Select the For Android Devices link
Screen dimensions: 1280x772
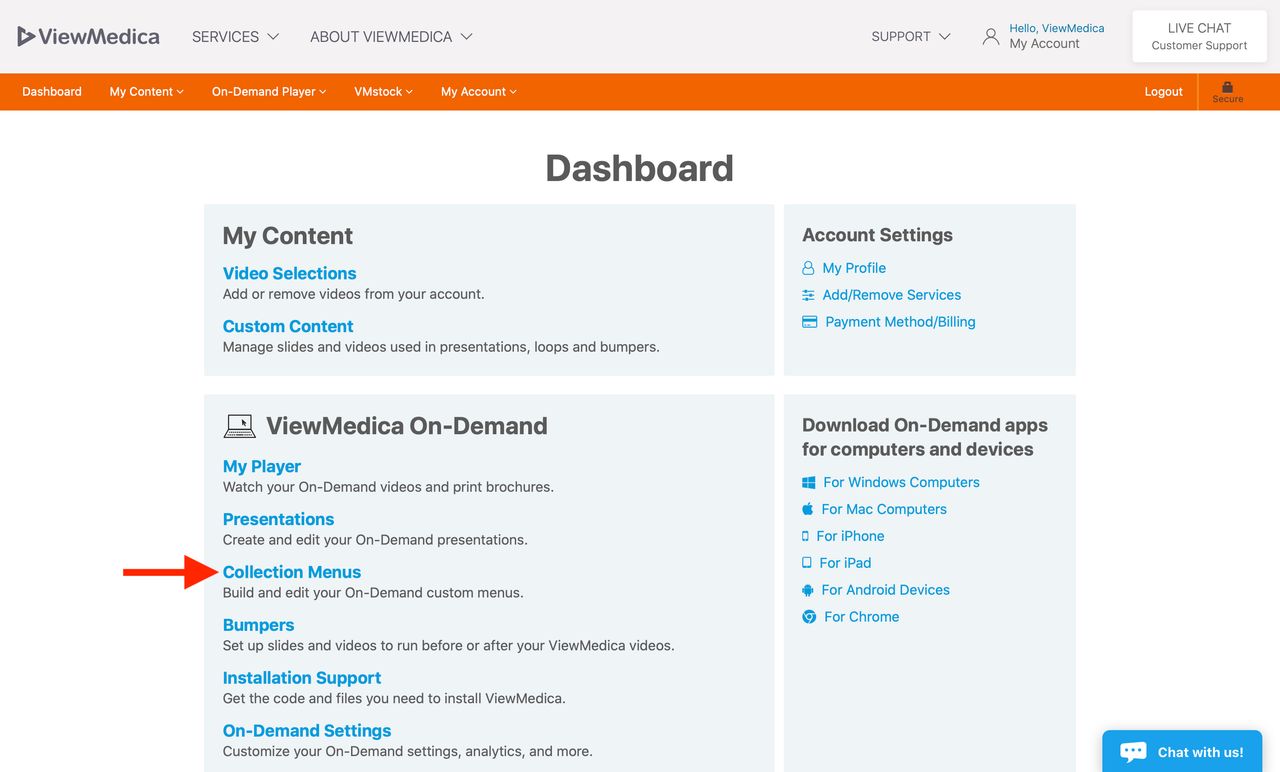coord(886,590)
